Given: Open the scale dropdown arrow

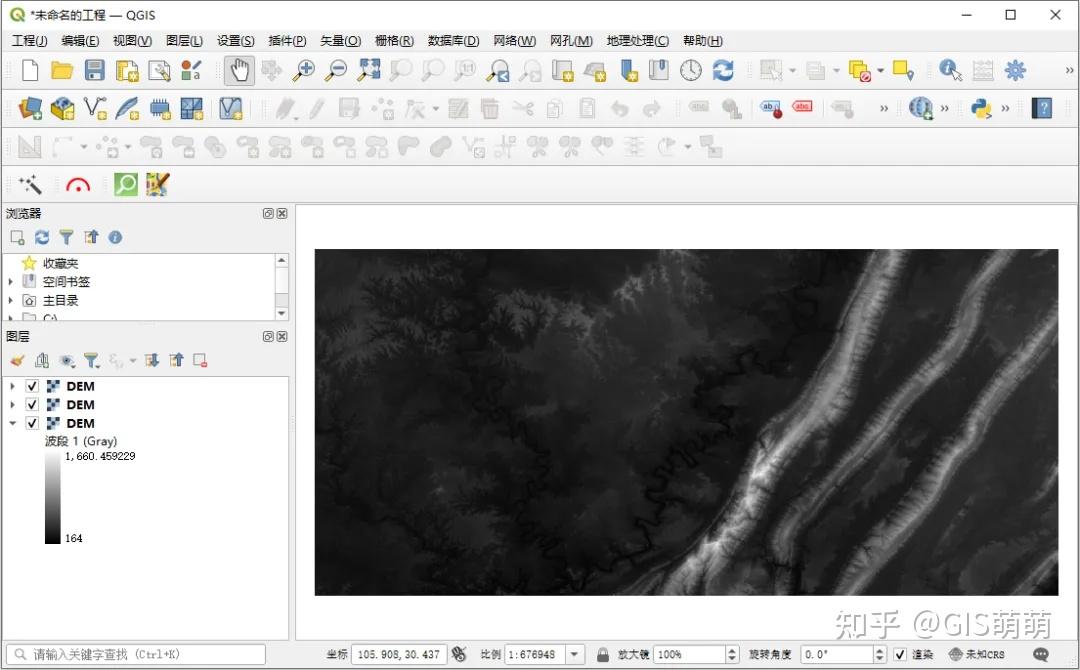Looking at the screenshot, I should pos(574,654).
